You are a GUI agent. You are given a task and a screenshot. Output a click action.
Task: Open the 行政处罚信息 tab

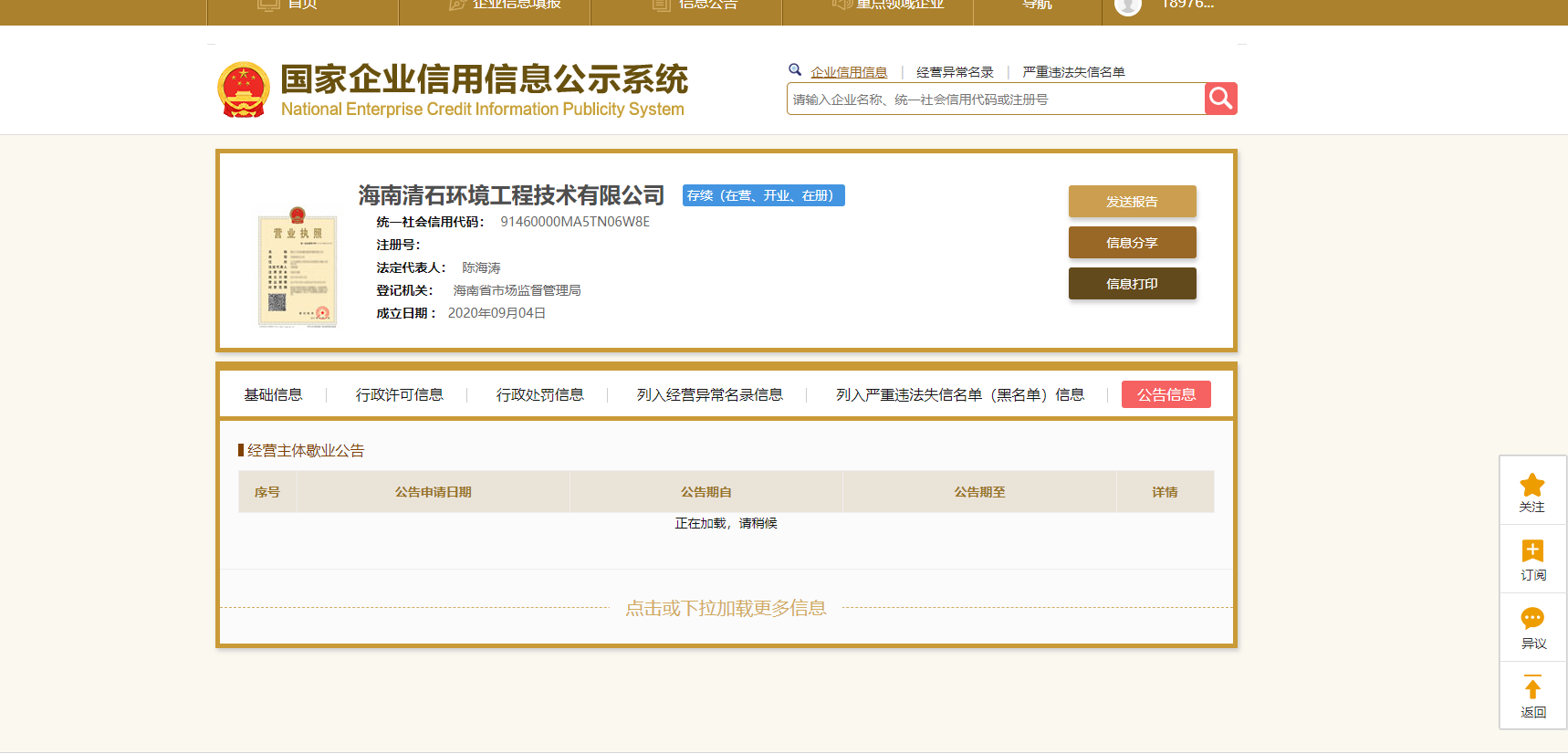pyautogui.click(x=539, y=394)
